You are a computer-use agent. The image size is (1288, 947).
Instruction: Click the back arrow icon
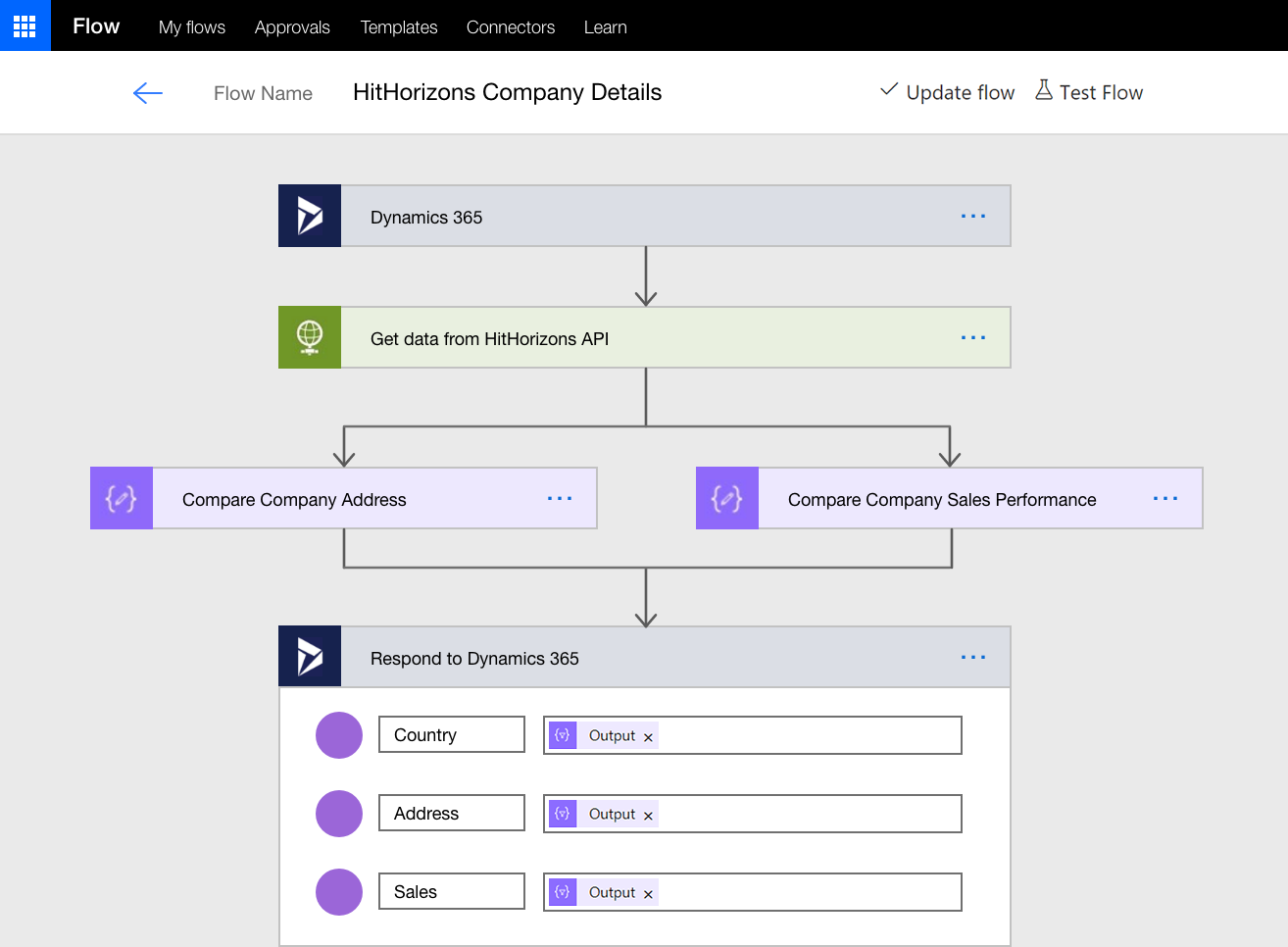[x=147, y=93]
